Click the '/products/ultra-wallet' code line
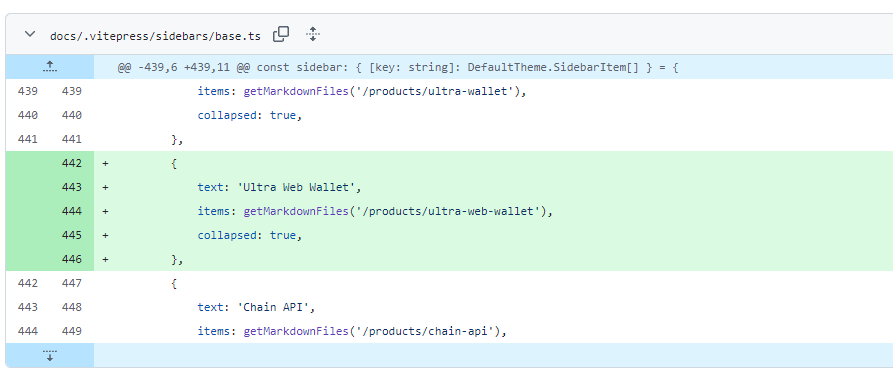Screen dimensions: 893x379 click(x=362, y=91)
